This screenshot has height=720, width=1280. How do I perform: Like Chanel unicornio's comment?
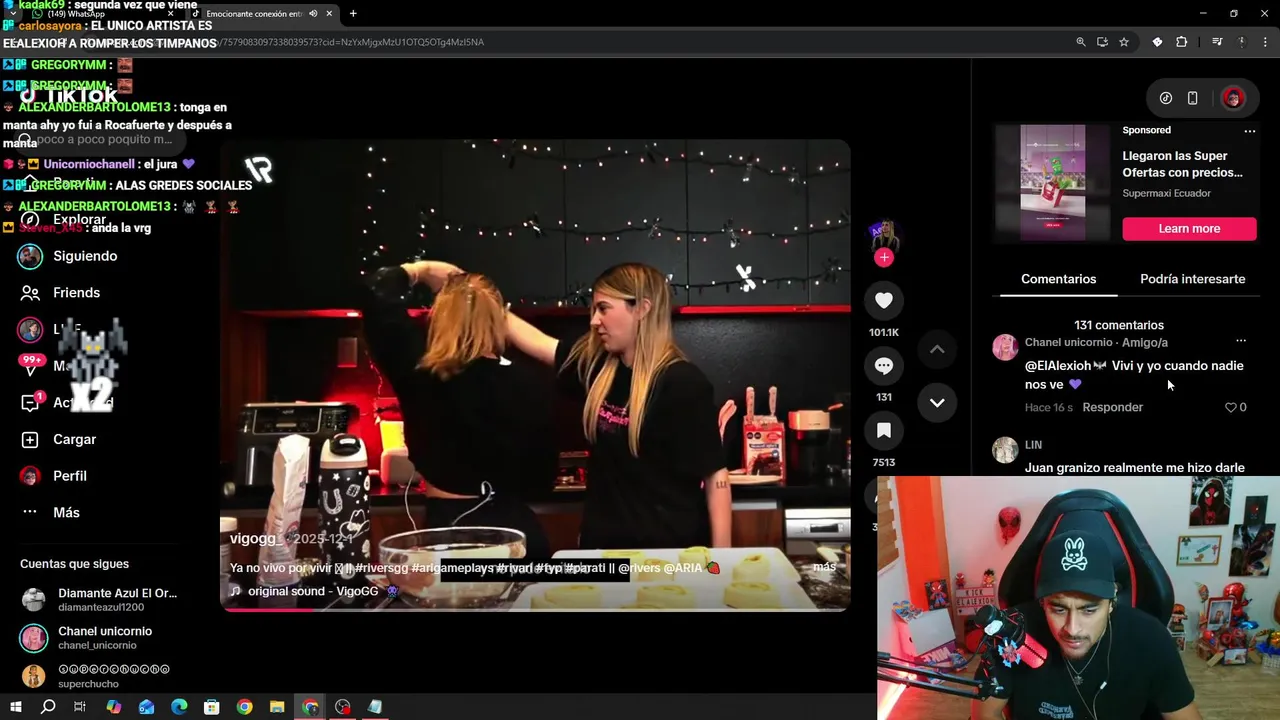(x=1231, y=407)
